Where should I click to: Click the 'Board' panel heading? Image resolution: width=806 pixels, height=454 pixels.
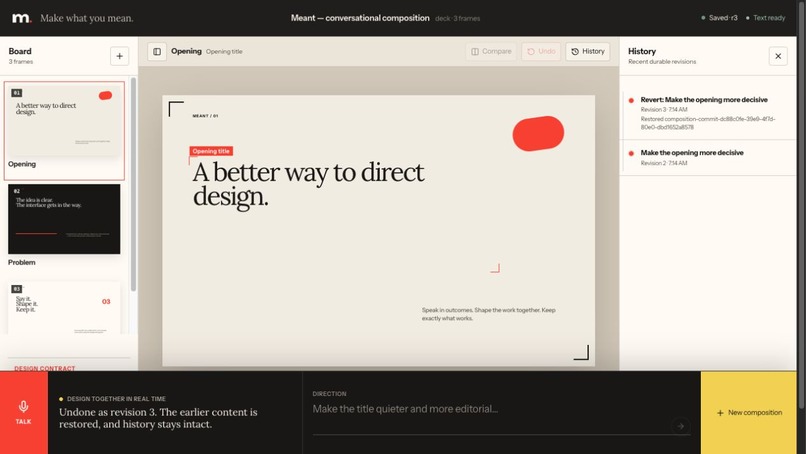click(20, 51)
